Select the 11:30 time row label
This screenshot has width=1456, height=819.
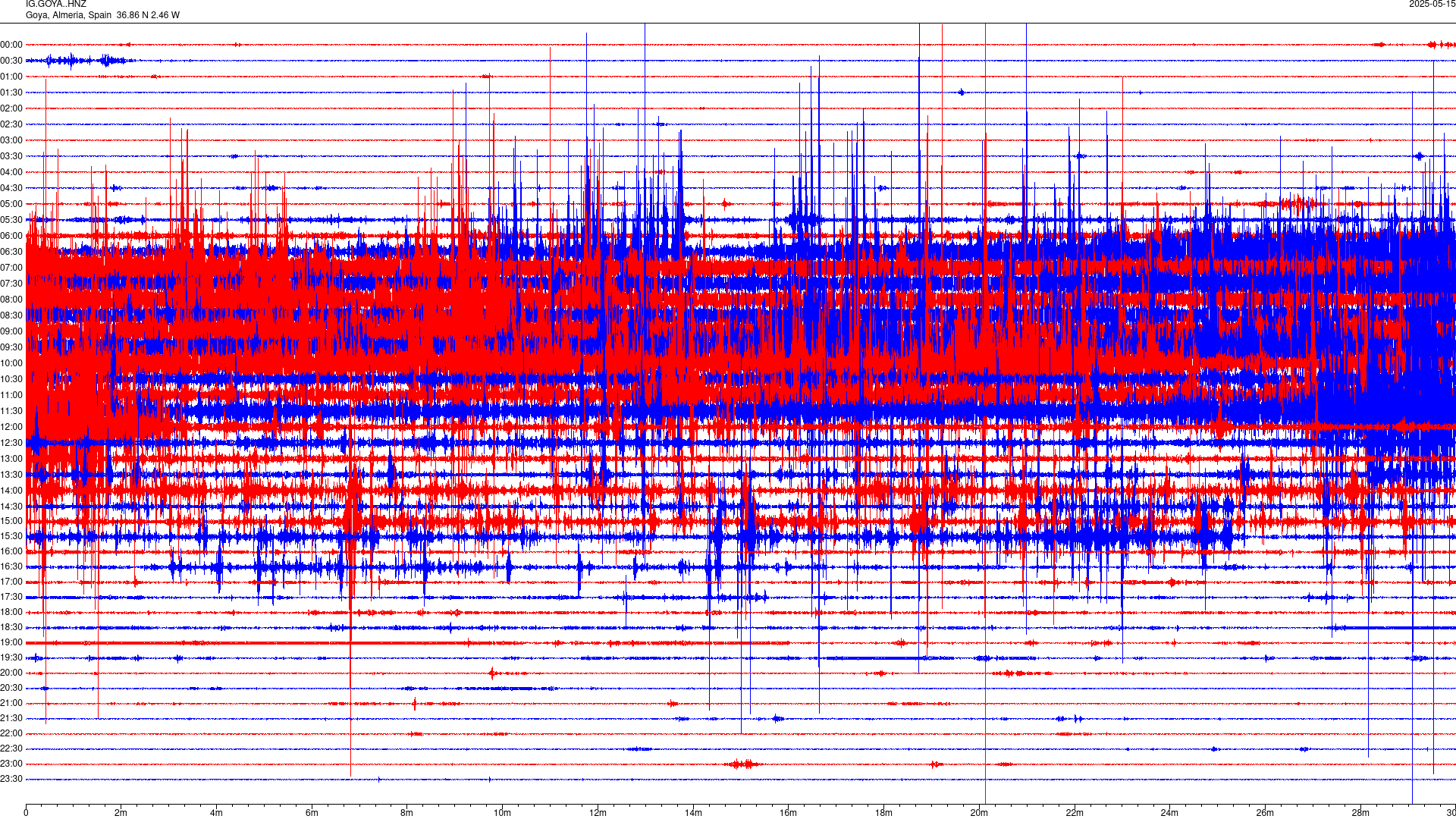click(x=11, y=411)
